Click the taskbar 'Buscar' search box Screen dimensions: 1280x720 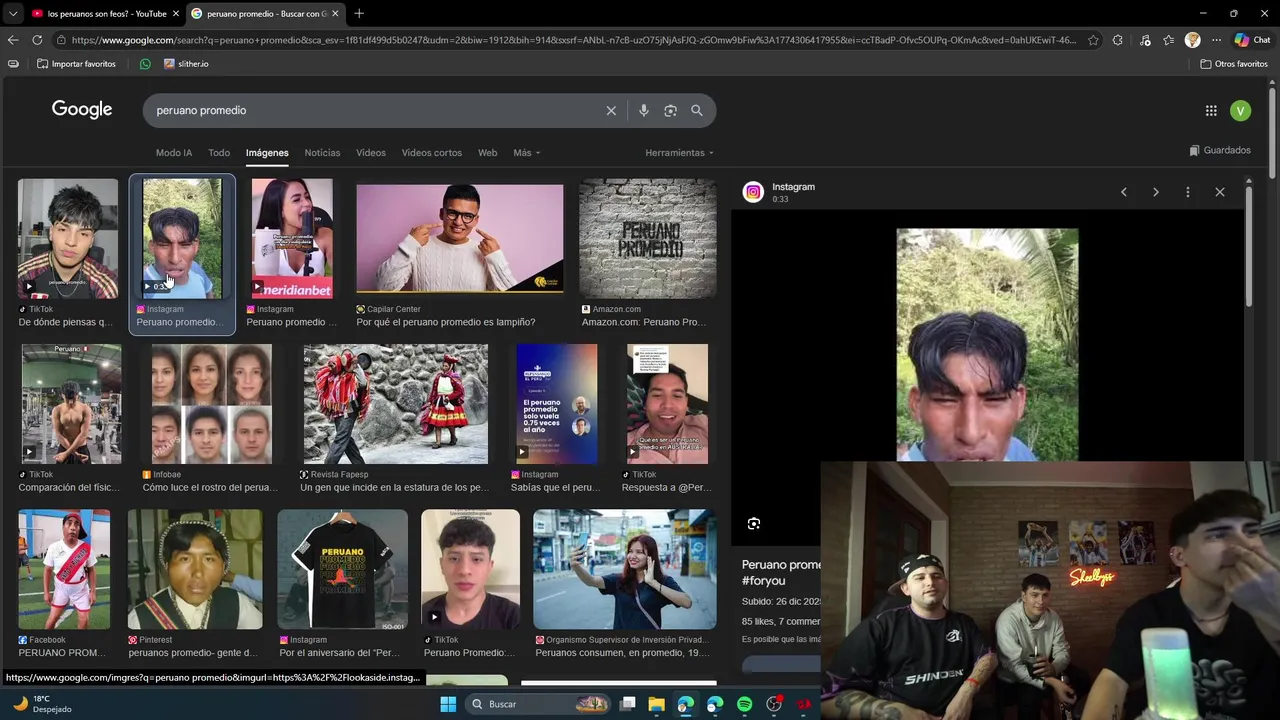click(538, 704)
